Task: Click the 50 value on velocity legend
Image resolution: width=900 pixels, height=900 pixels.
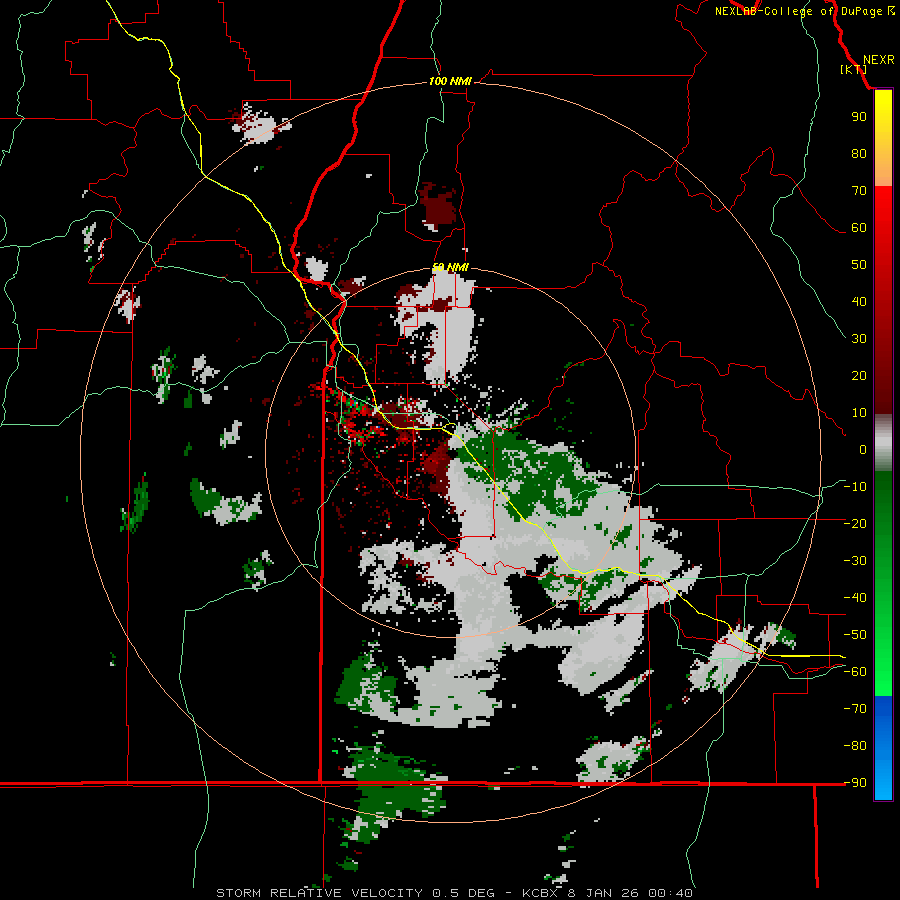Action: [859, 265]
